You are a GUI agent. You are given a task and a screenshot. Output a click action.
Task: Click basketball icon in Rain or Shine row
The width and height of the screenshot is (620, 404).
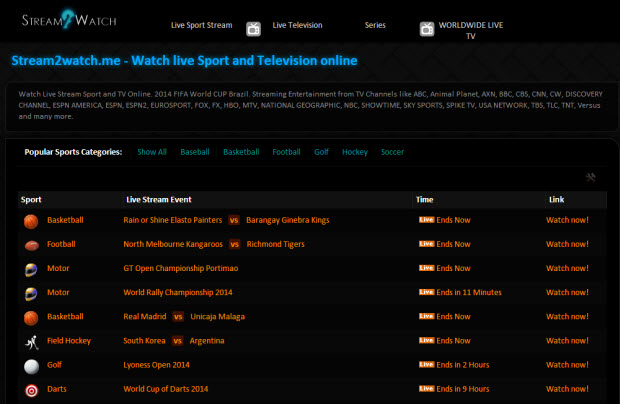(x=31, y=221)
